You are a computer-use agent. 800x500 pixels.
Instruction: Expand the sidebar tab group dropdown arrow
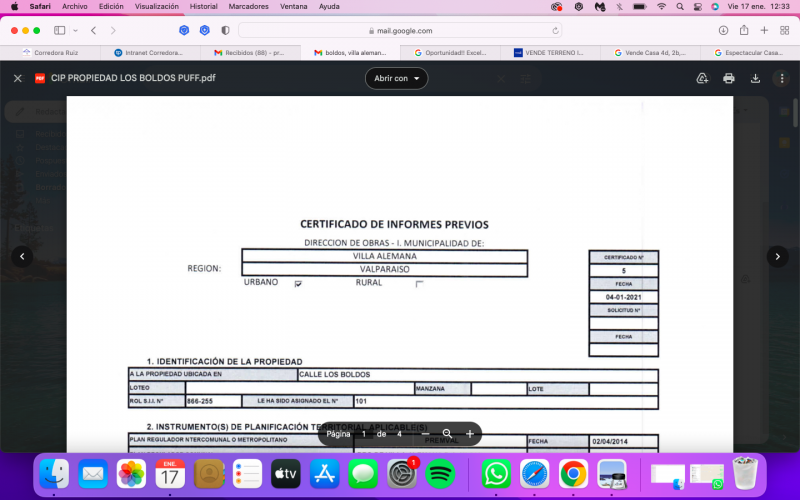point(76,31)
